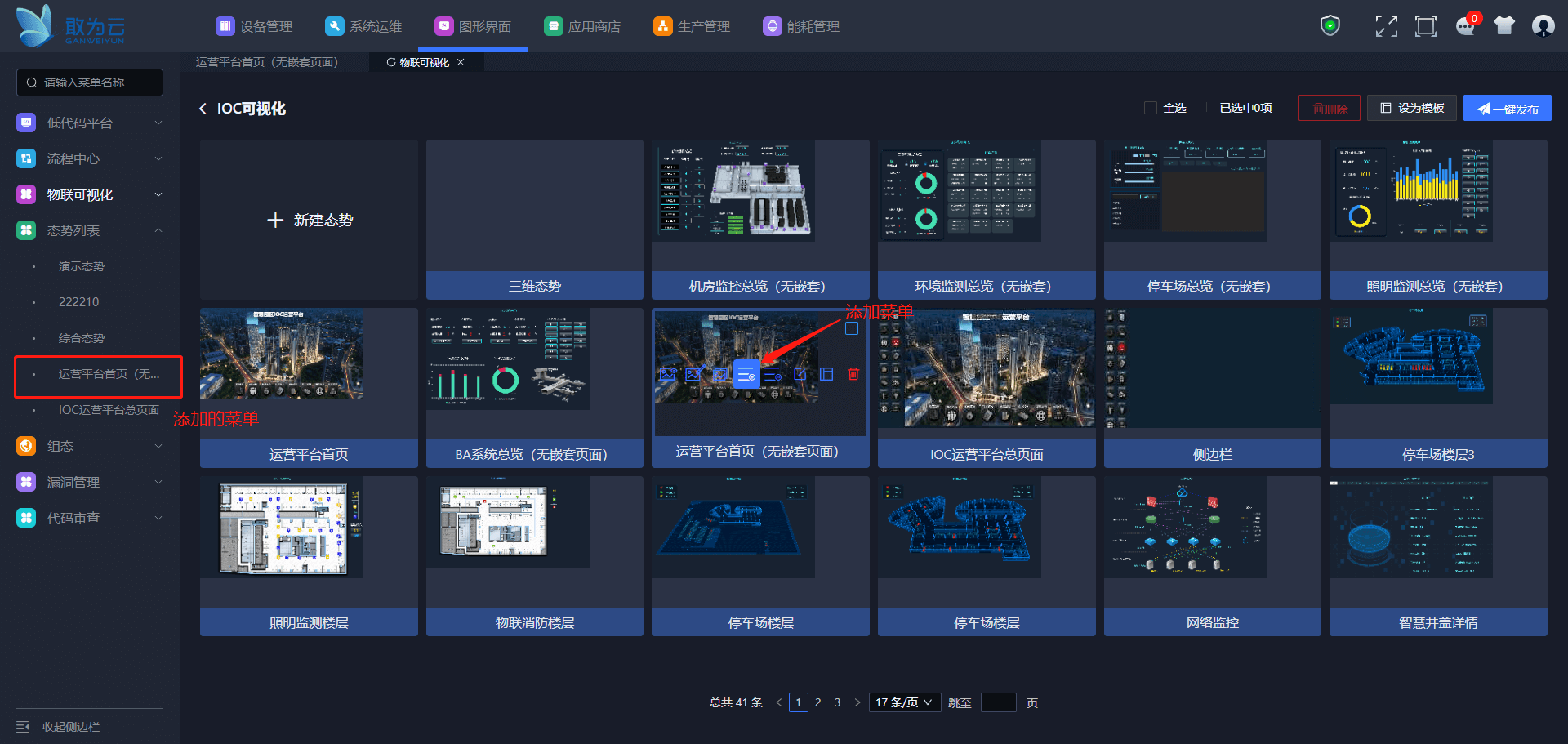Open the 17 条/页 page size dropdown

tap(904, 702)
